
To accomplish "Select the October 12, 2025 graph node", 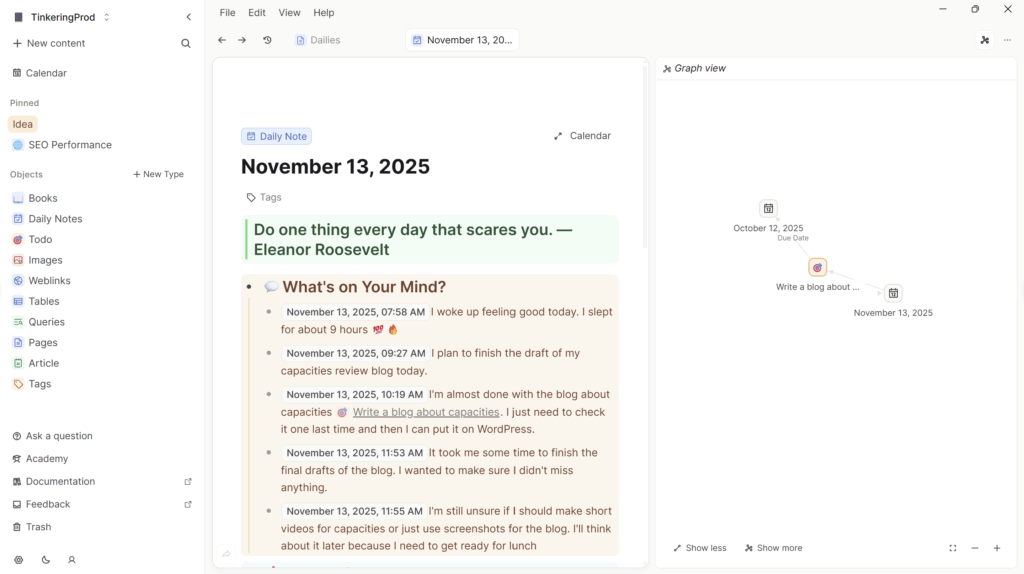I will click(768, 209).
